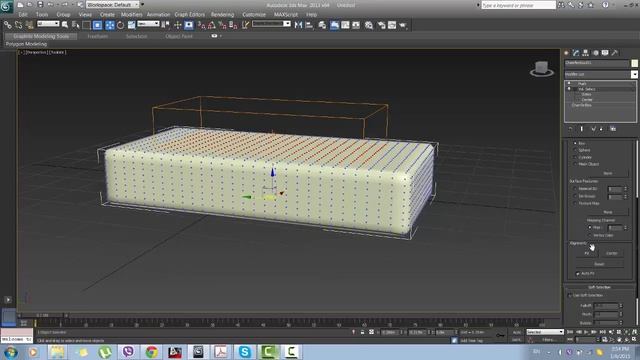
Task: Click the ViewCube in the viewport
Action: click(x=542, y=69)
